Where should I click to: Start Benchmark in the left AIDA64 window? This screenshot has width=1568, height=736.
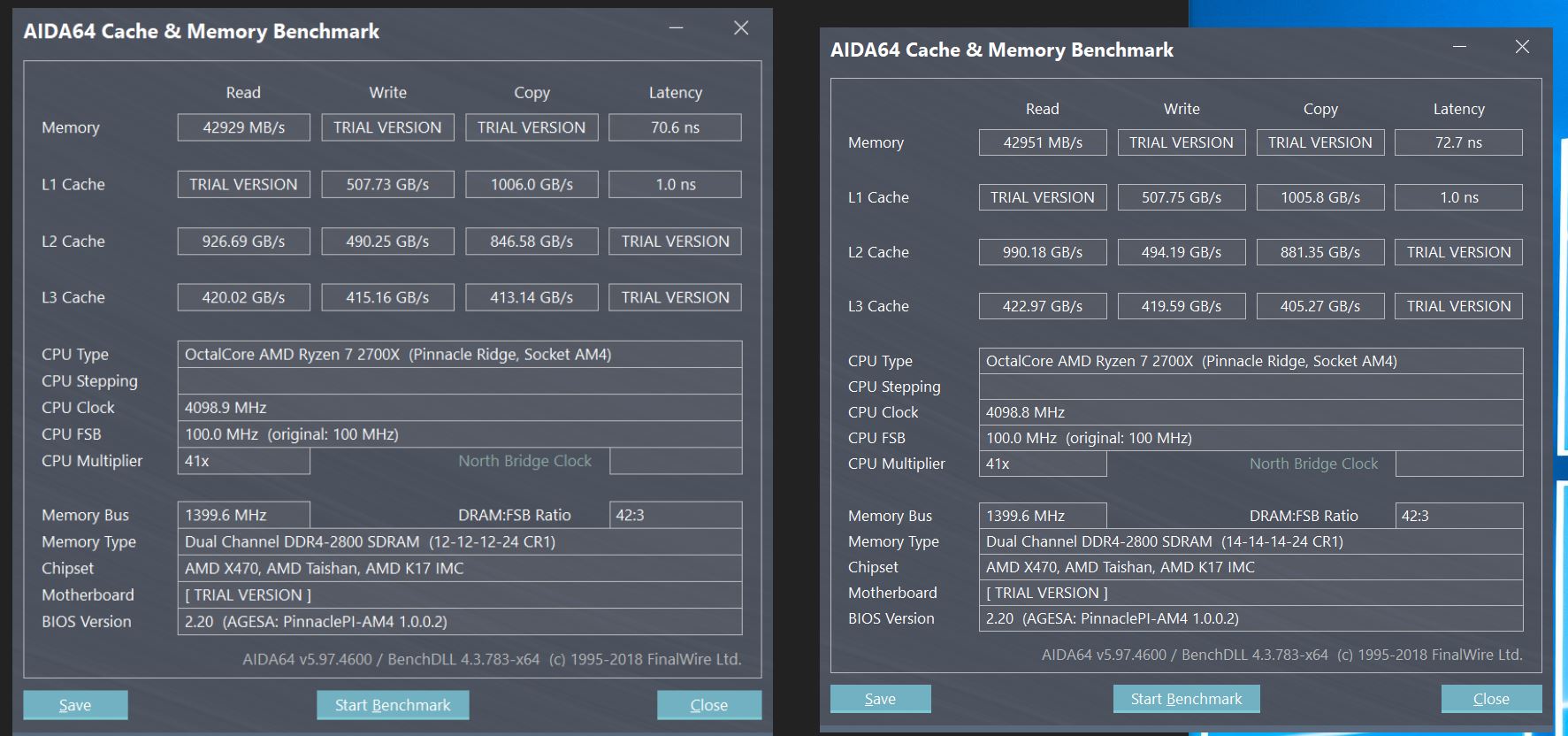(x=393, y=705)
